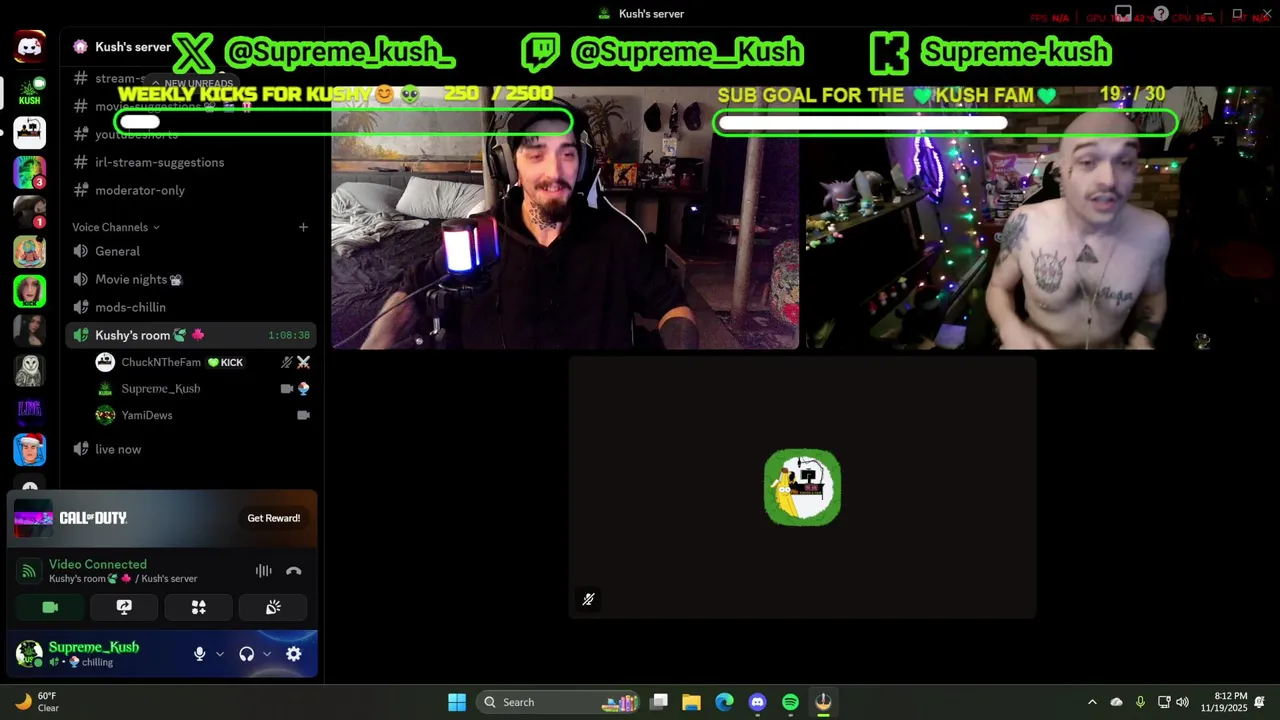Click the Windows Start button
This screenshot has height=720, width=1280.
[457, 702]
